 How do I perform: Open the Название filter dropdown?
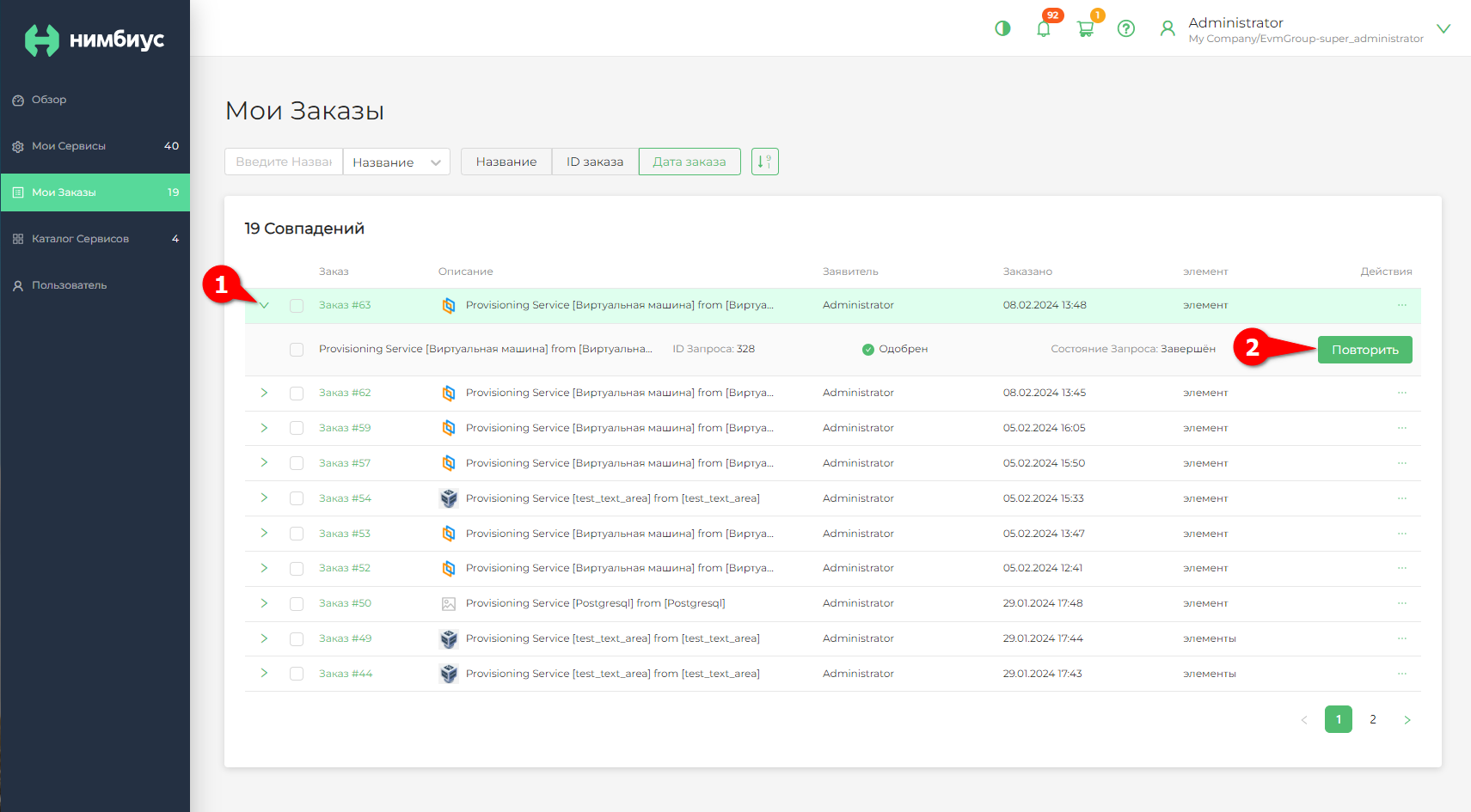[x=396, y=162]
